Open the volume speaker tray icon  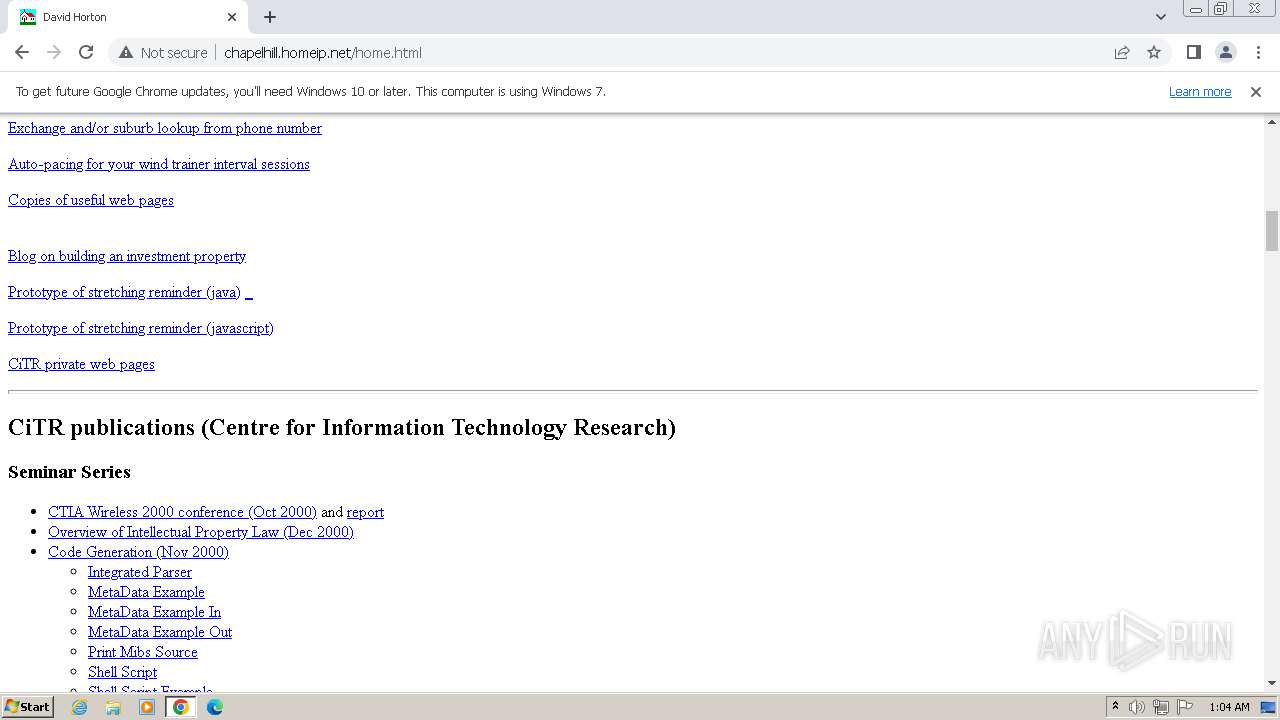point(1137,707)
